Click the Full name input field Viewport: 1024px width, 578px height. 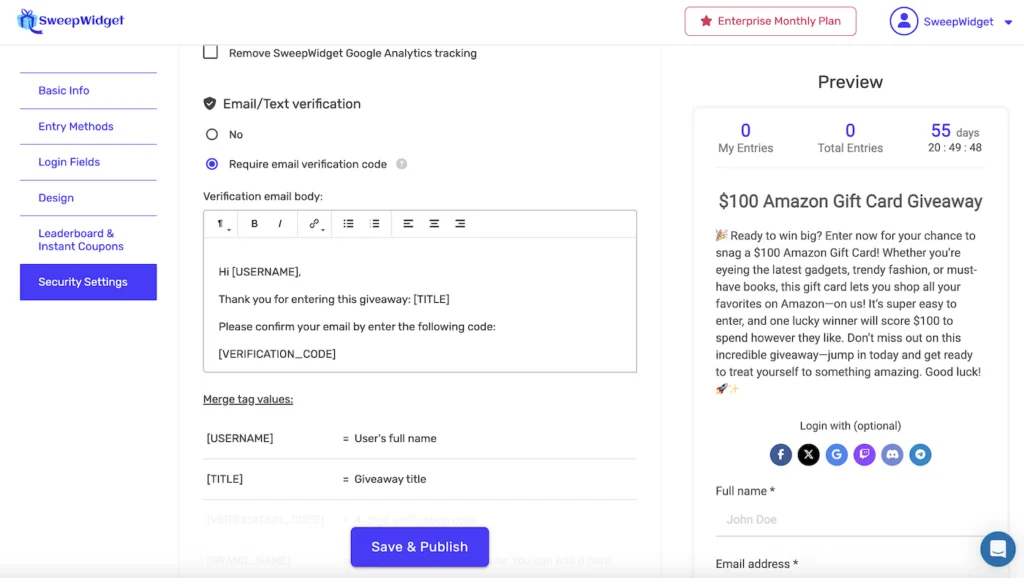[x=850, y=520]
